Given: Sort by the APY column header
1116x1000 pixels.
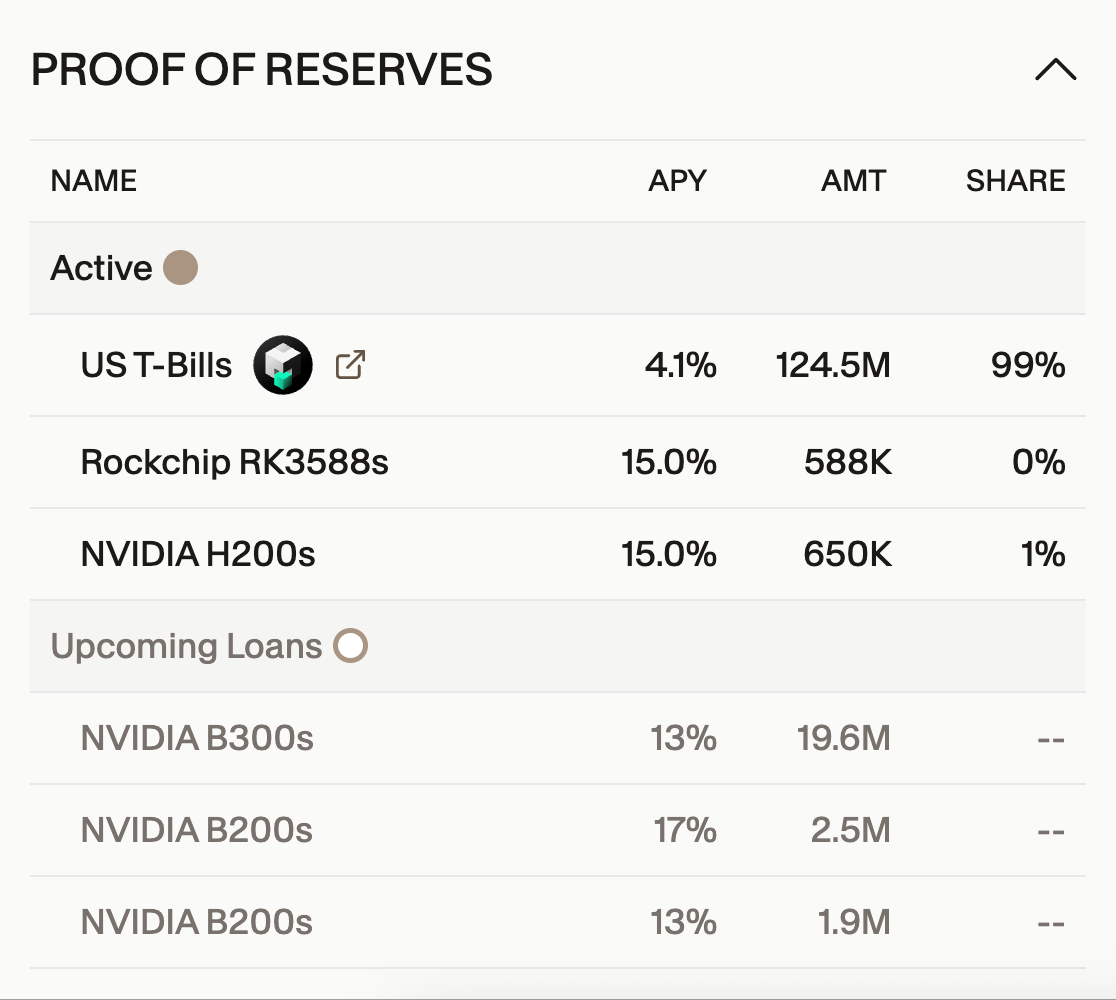Looking at the screenshot, I should (677, 181).
